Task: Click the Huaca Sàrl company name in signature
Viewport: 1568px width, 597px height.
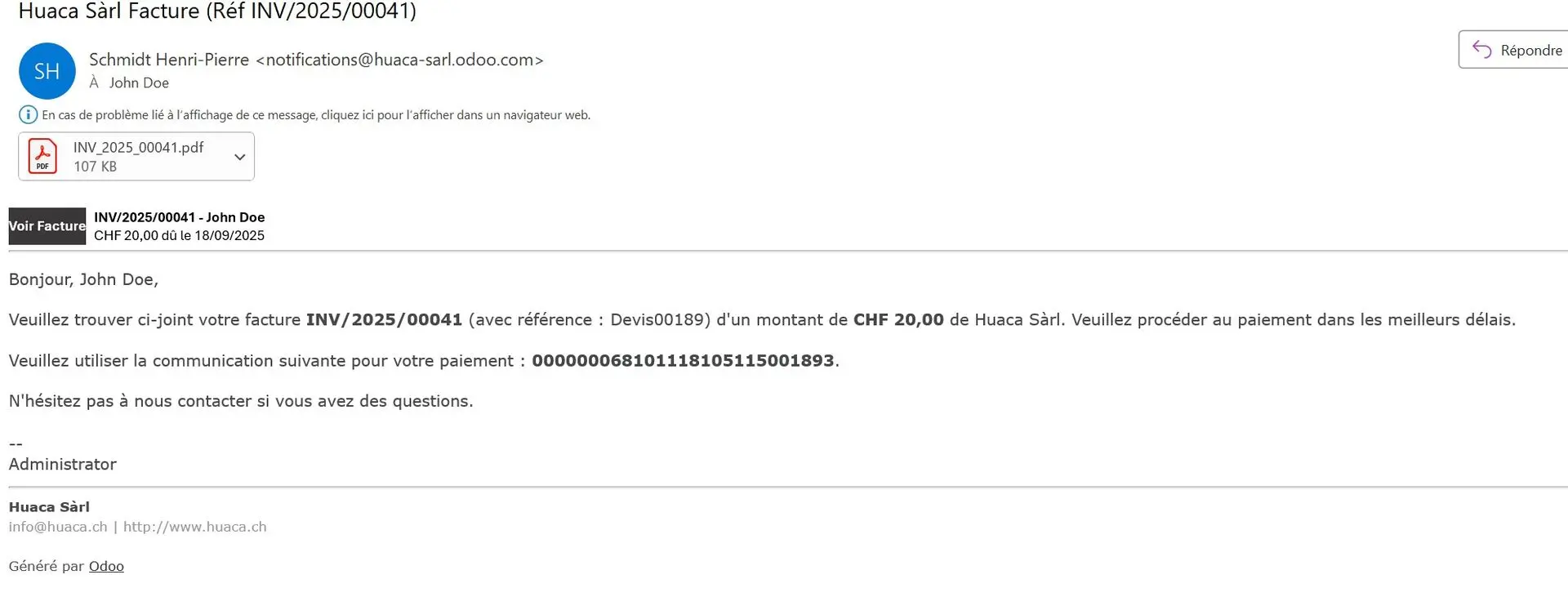Action: [x=49, y=507]
